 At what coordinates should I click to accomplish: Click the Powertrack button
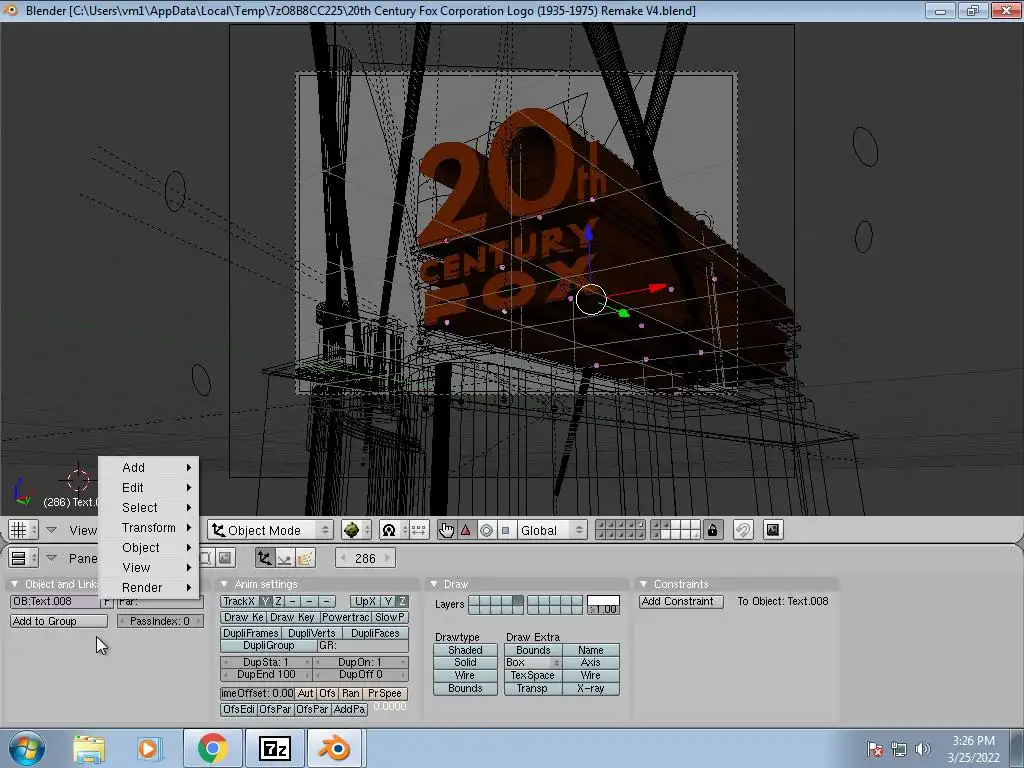[345, 617]
